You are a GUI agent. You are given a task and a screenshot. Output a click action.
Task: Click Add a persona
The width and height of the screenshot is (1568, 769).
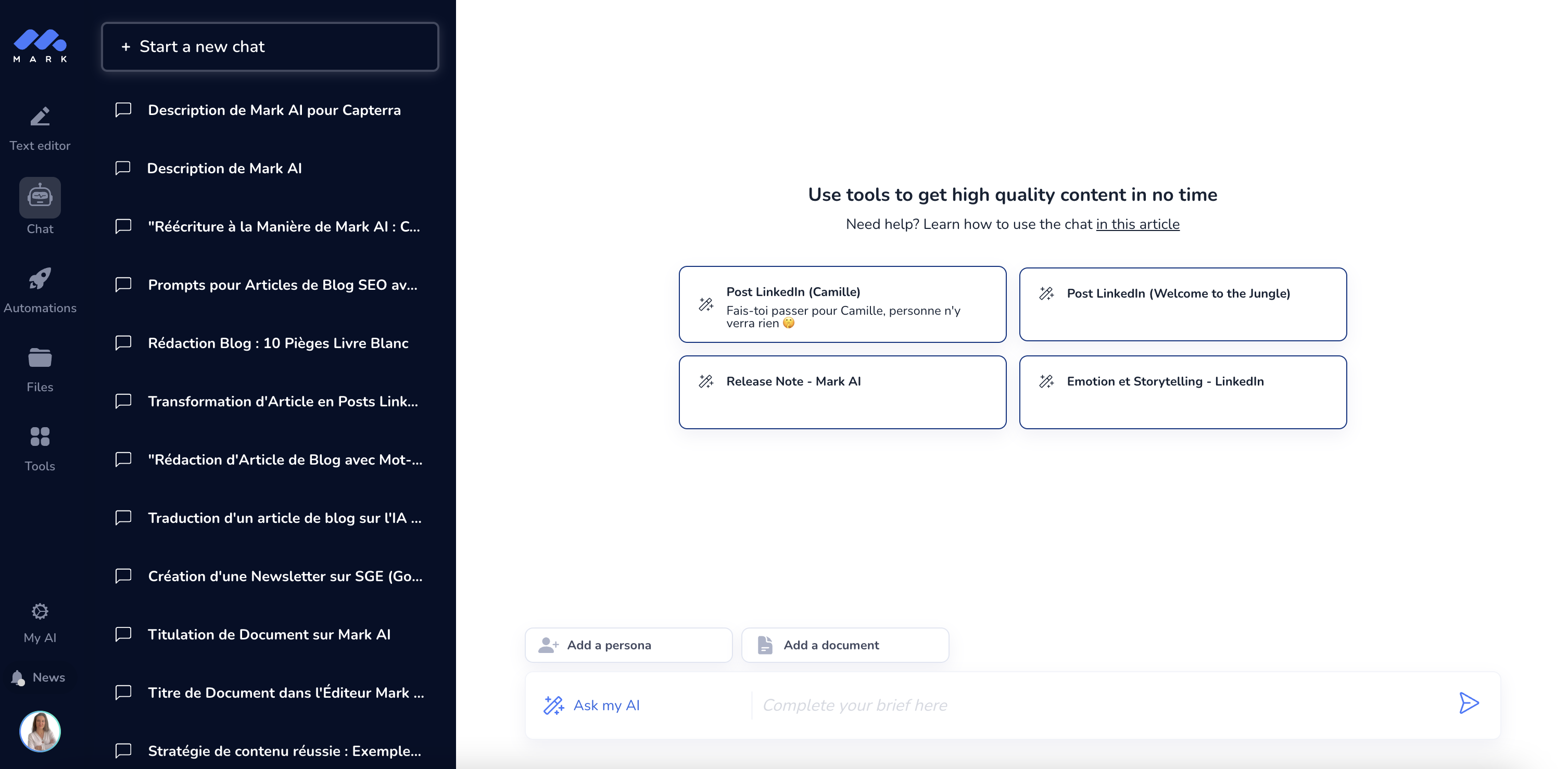pos(628,645)
